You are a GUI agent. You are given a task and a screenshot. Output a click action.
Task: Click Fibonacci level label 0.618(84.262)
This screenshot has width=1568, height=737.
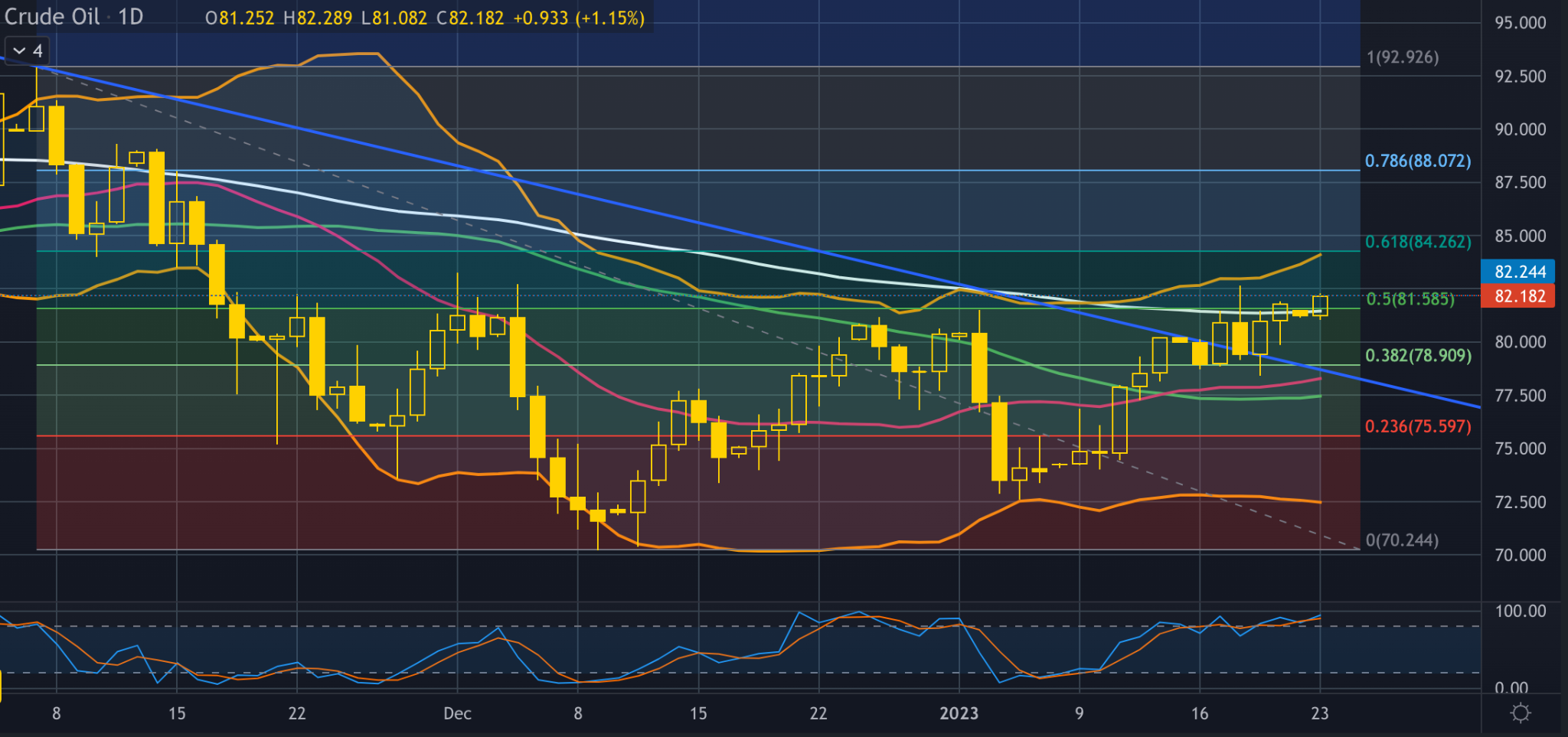[x=1418, y=242]
